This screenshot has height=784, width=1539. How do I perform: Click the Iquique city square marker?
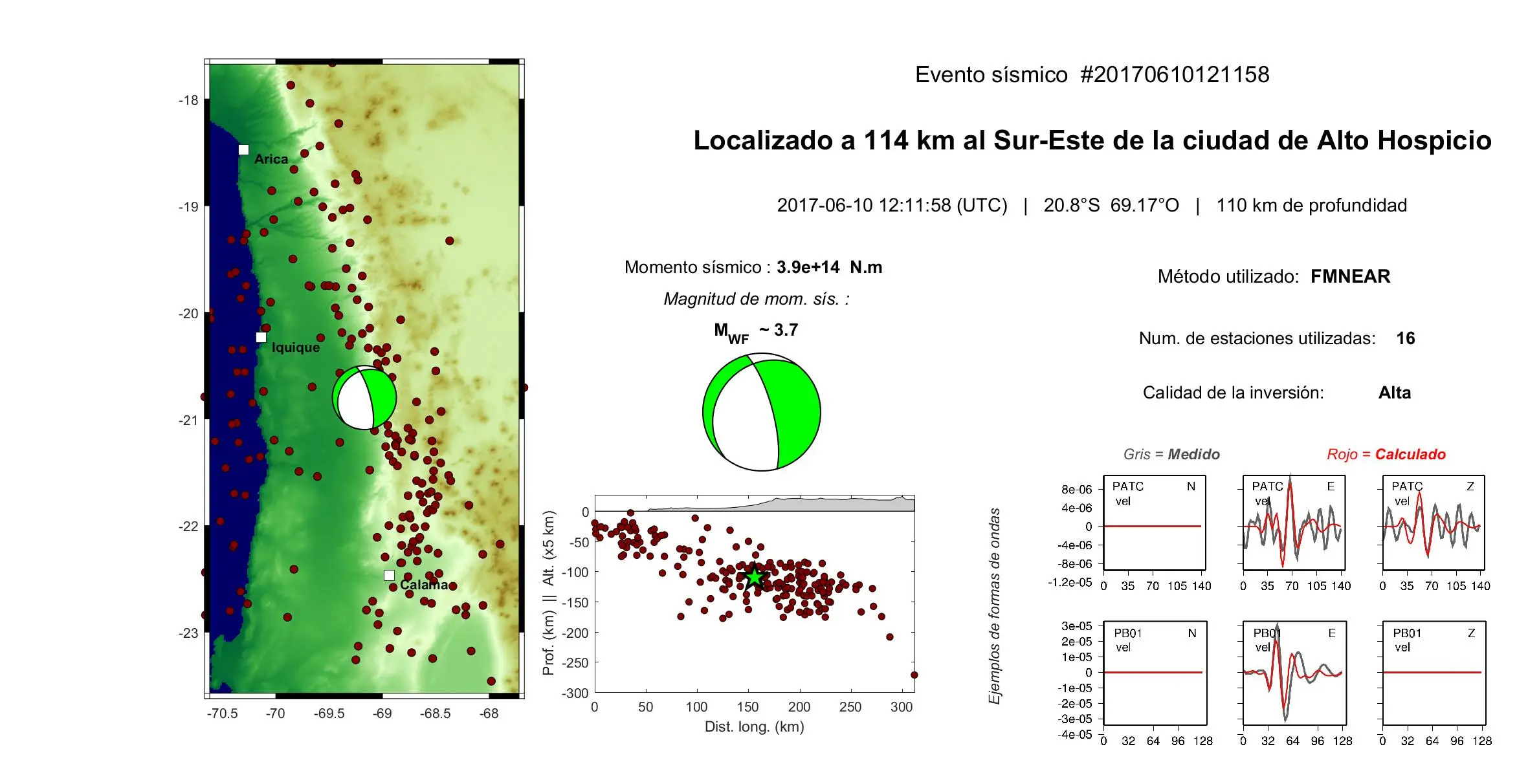click(x=261, y=337)
